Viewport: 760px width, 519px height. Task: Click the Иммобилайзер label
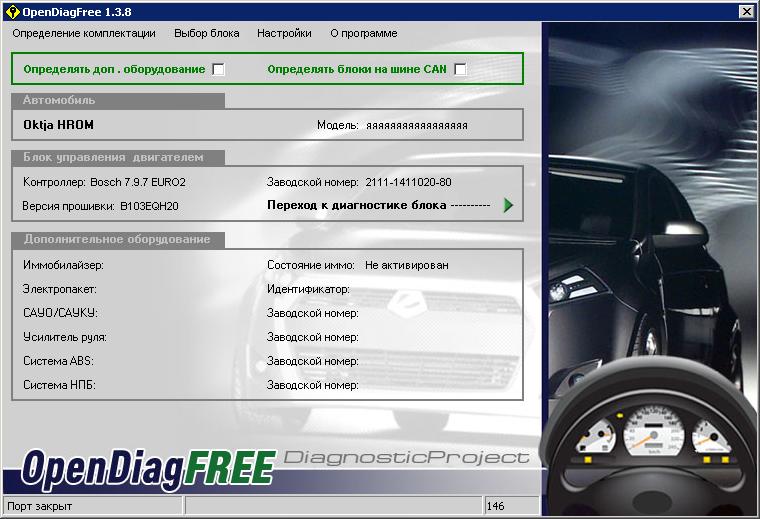click(63, 265)
